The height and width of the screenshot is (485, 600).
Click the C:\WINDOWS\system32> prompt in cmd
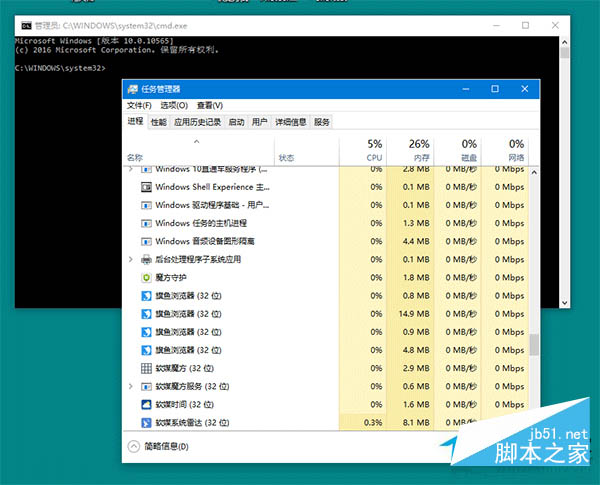click(x=60, y=68)
